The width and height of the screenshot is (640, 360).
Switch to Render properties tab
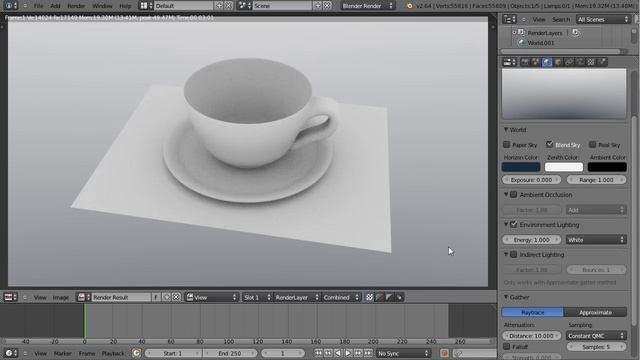(x=525, y=62)
